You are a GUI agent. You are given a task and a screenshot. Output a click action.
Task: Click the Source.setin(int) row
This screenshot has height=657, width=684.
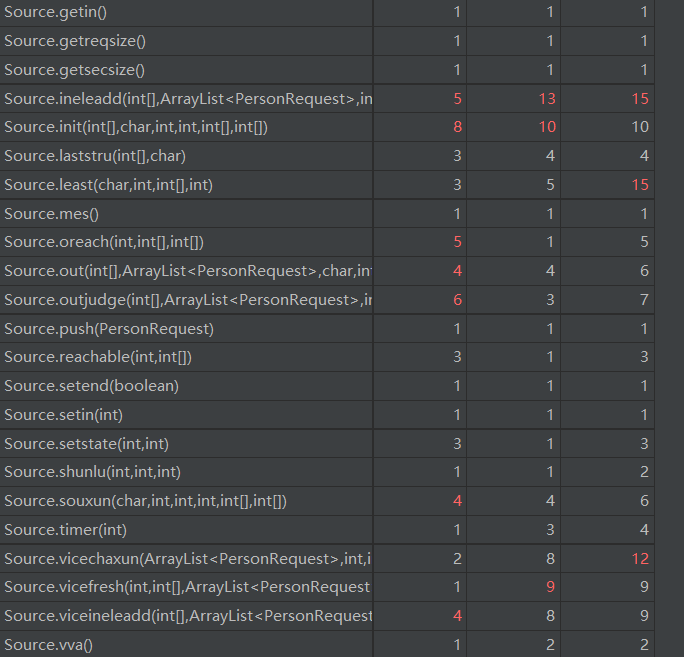point(65,415)
